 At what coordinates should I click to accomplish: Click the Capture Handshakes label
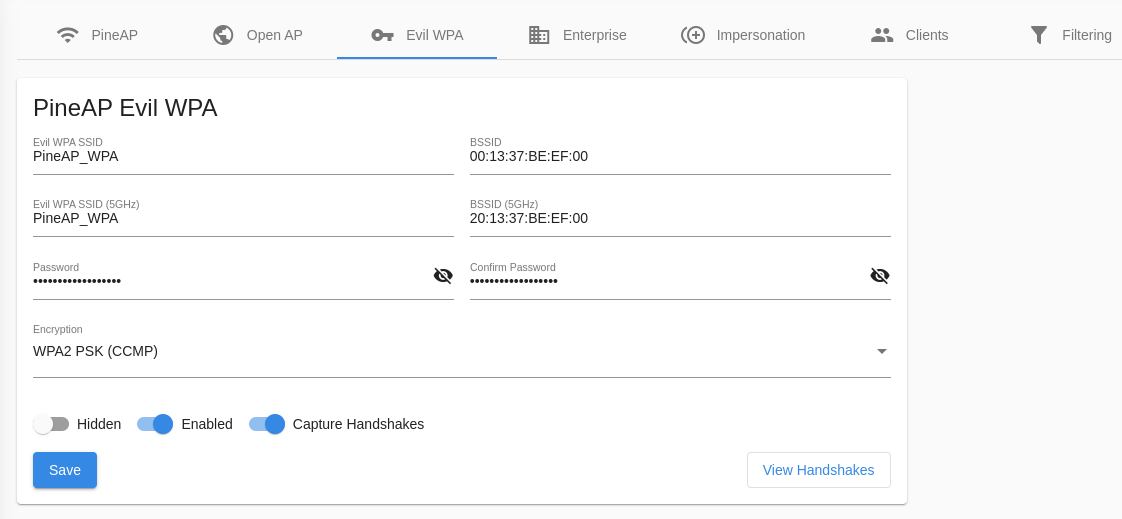tap(358, 424)
